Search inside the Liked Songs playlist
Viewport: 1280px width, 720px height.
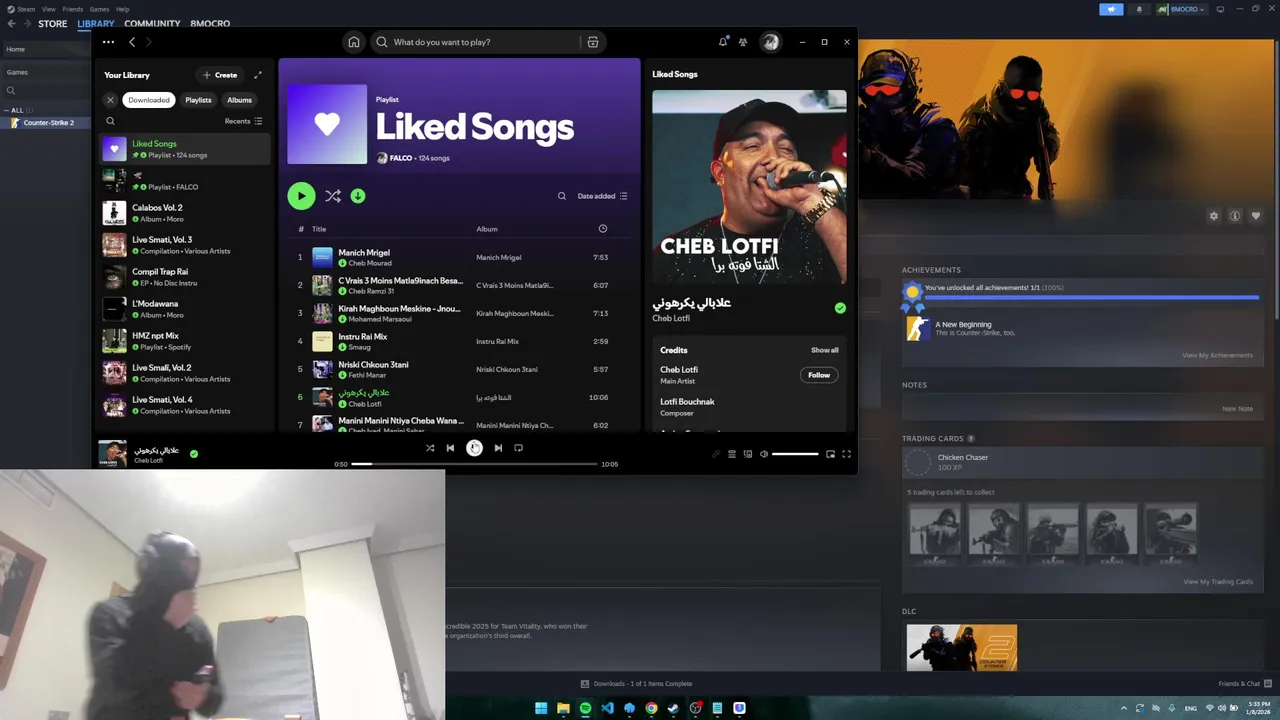[562, 196]
